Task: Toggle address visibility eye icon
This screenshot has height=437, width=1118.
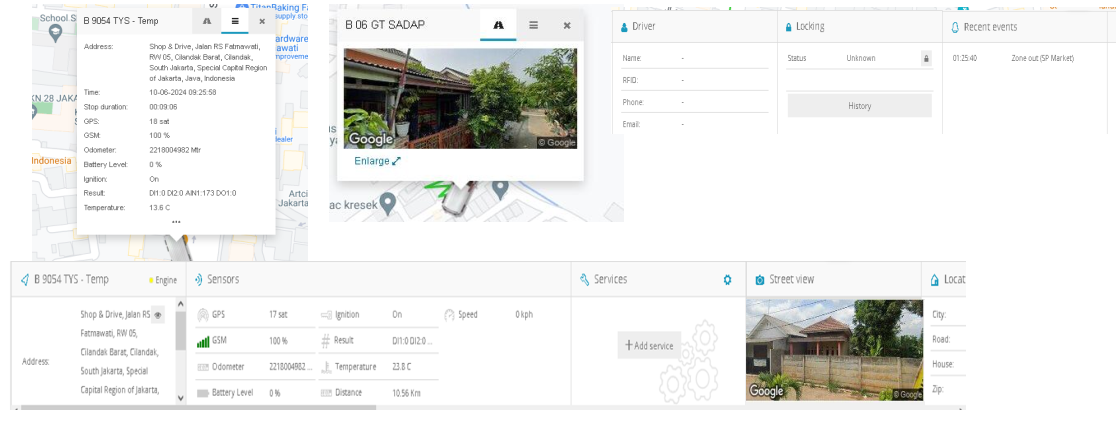Action: tap(157, 315)
